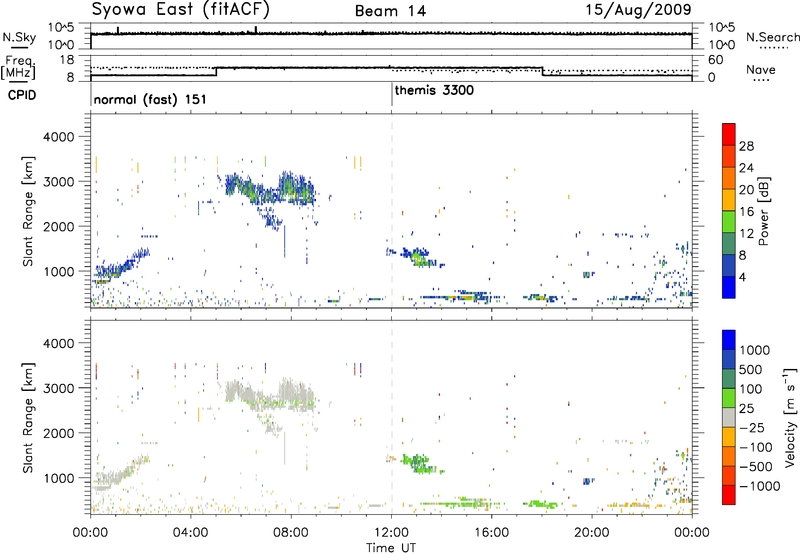Click the 'Nave' legend label

tap(761, 70)
